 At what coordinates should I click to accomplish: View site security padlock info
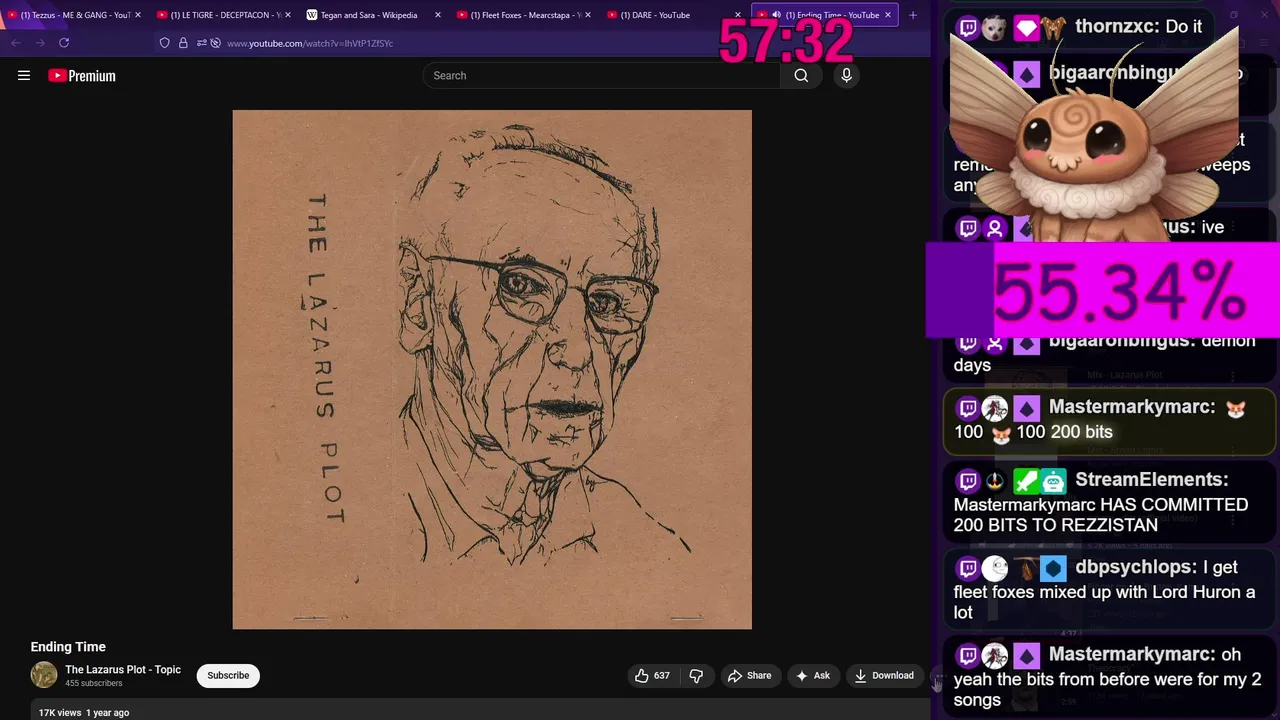point(183,43)
